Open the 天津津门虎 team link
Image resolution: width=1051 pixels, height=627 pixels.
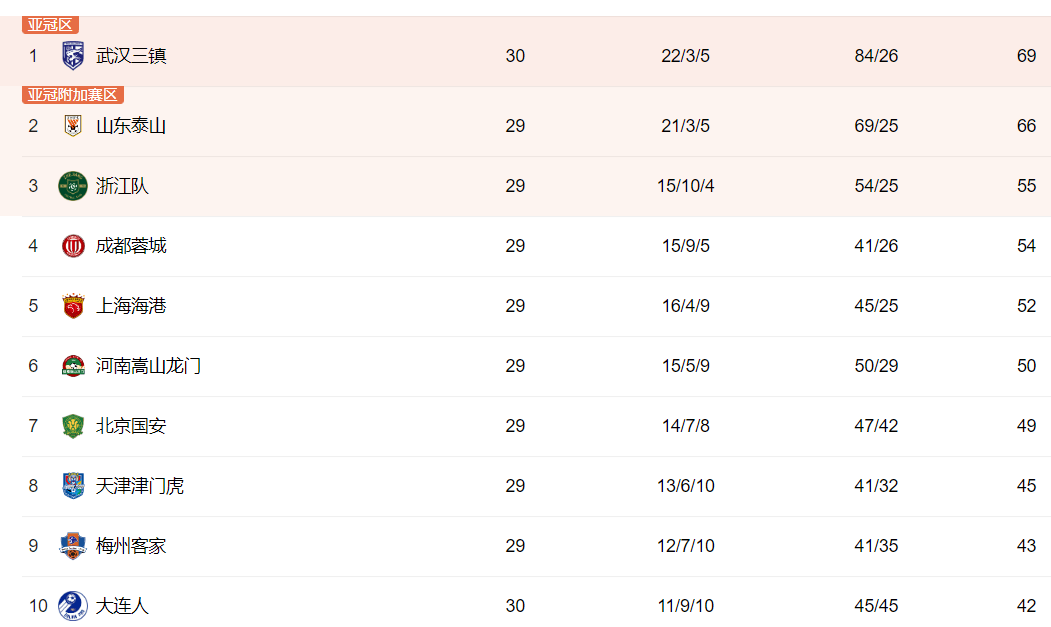click(139, 486)
